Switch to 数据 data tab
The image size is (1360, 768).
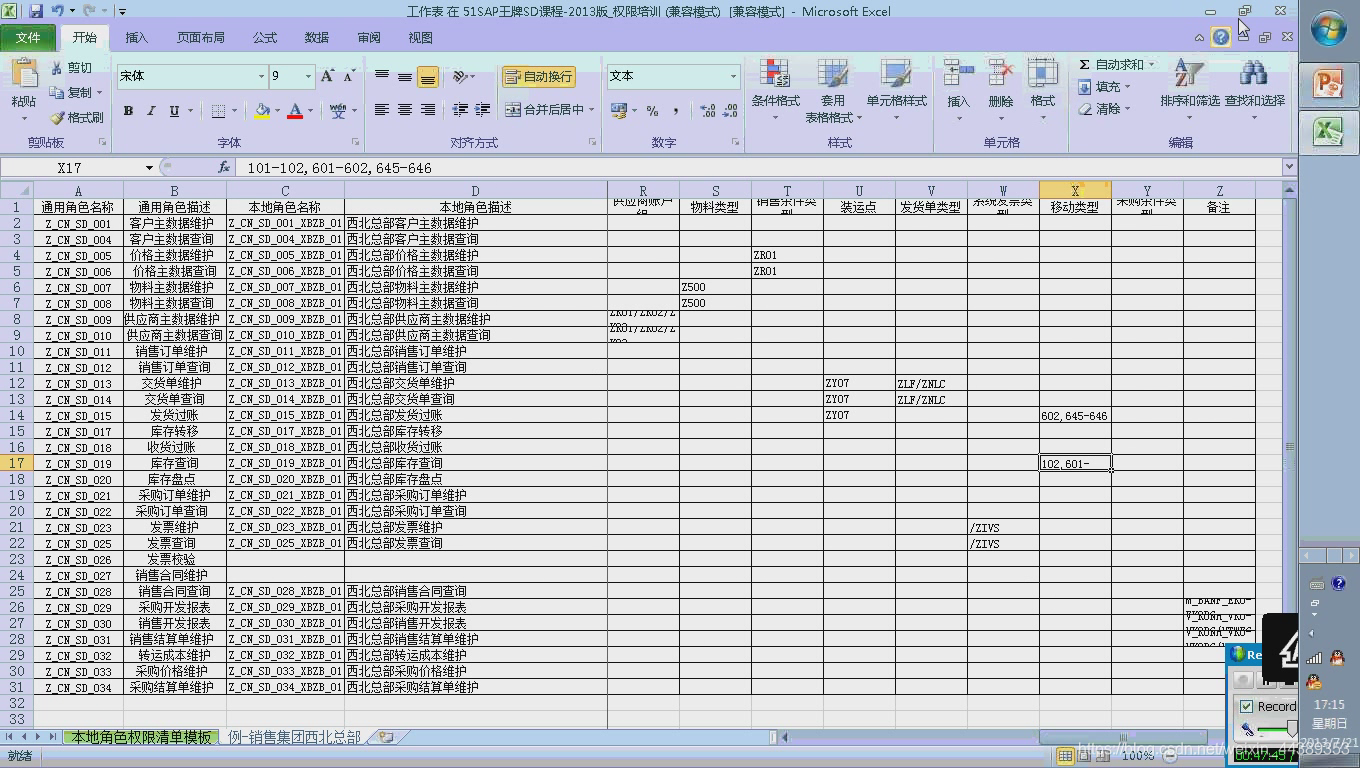tap(317, 38)
